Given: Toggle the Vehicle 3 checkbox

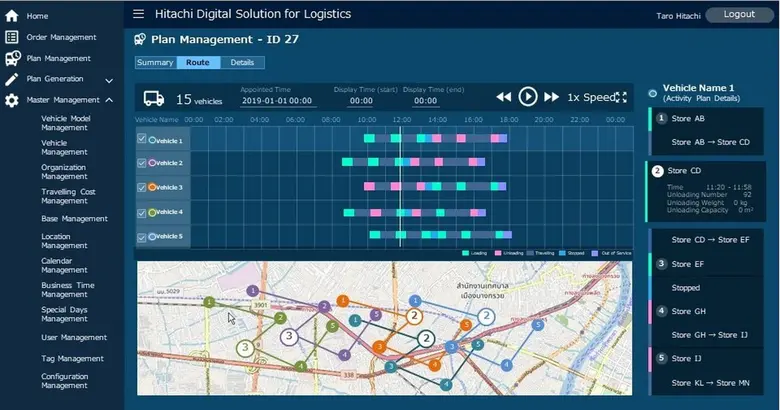Looking at the screenshot, I should coord(141,187).
